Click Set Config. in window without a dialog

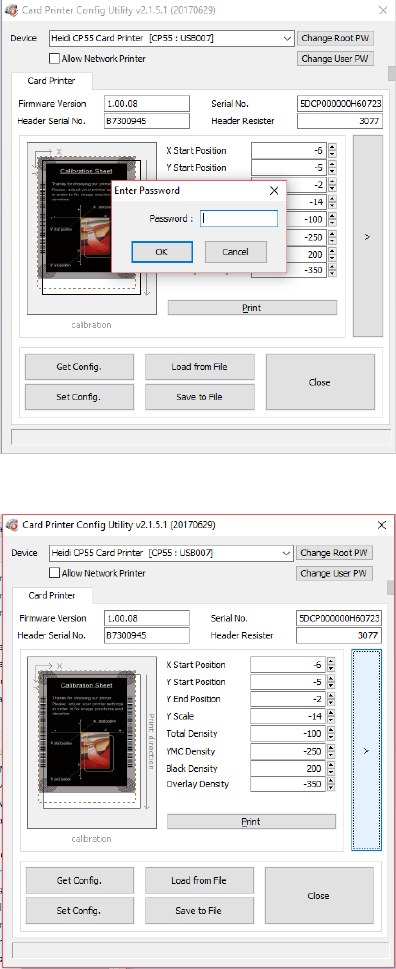click(x=79, y=910)
